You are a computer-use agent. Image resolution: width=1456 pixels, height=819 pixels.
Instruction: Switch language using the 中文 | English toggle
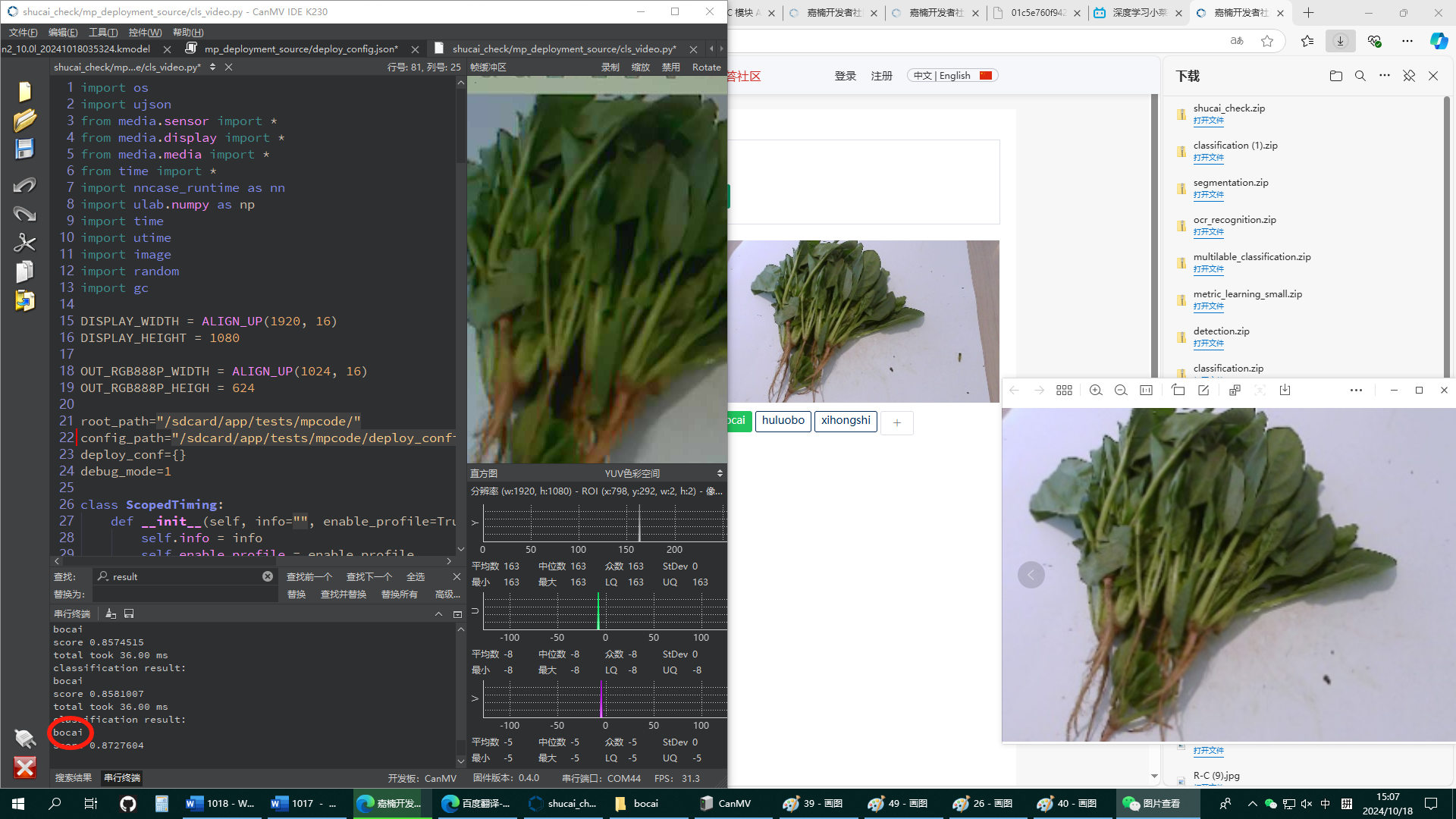coord(952,75)
